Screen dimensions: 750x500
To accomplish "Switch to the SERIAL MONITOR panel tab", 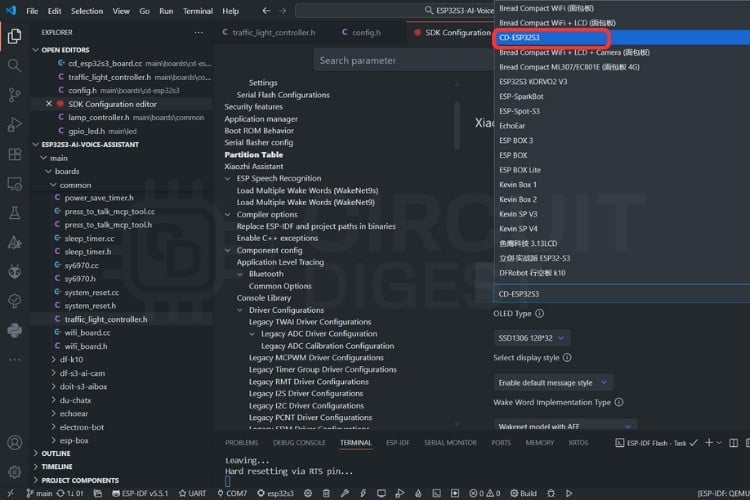I will pos(450,443).
